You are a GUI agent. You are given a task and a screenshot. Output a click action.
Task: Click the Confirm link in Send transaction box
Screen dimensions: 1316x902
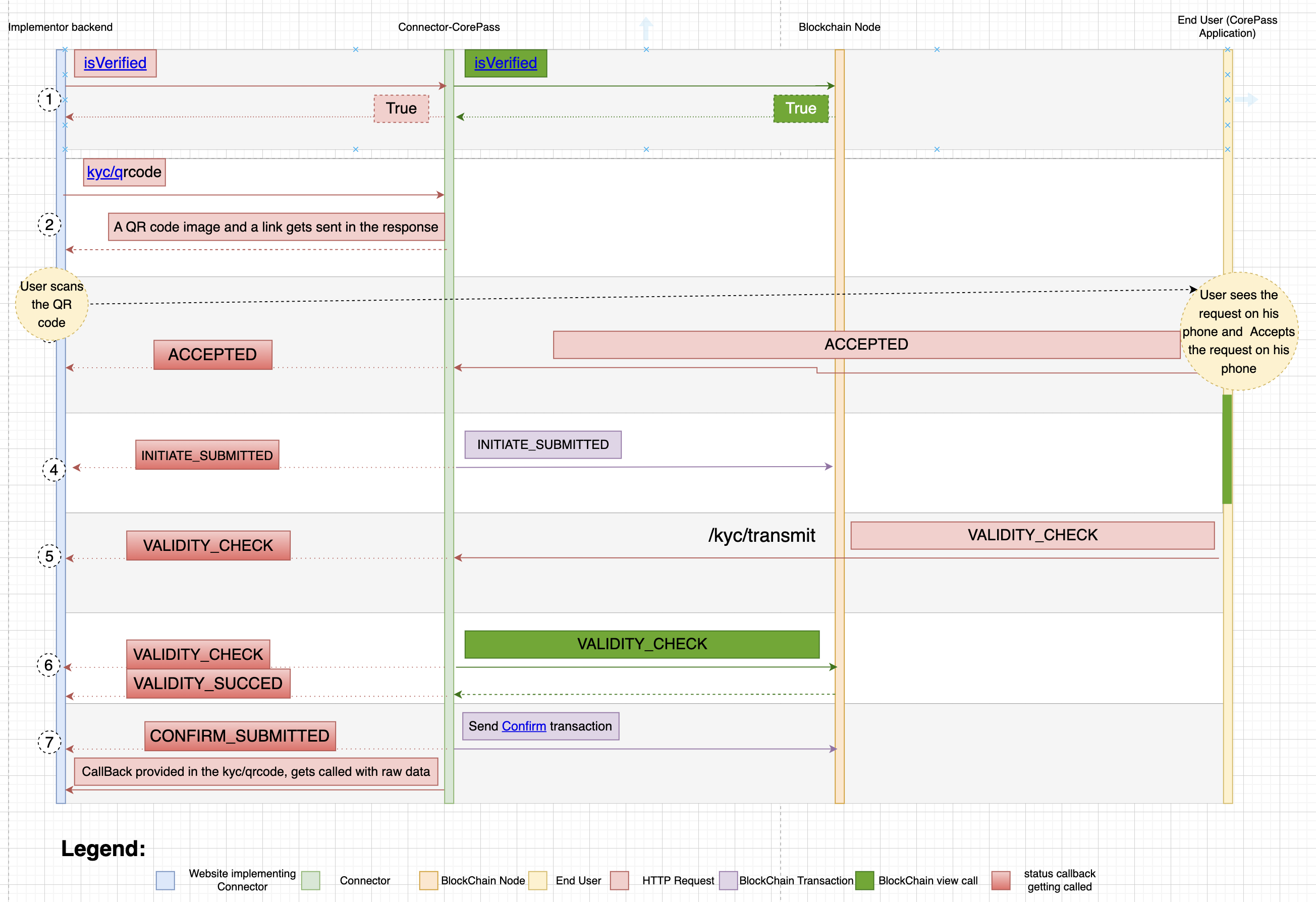click(x=524, y=726)
